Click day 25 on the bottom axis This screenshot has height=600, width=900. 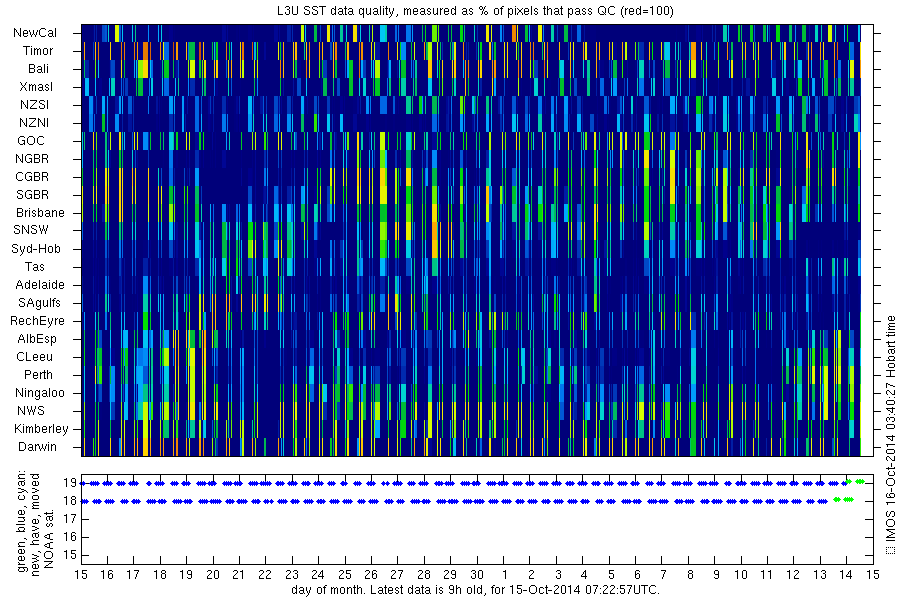coord(345,575)
